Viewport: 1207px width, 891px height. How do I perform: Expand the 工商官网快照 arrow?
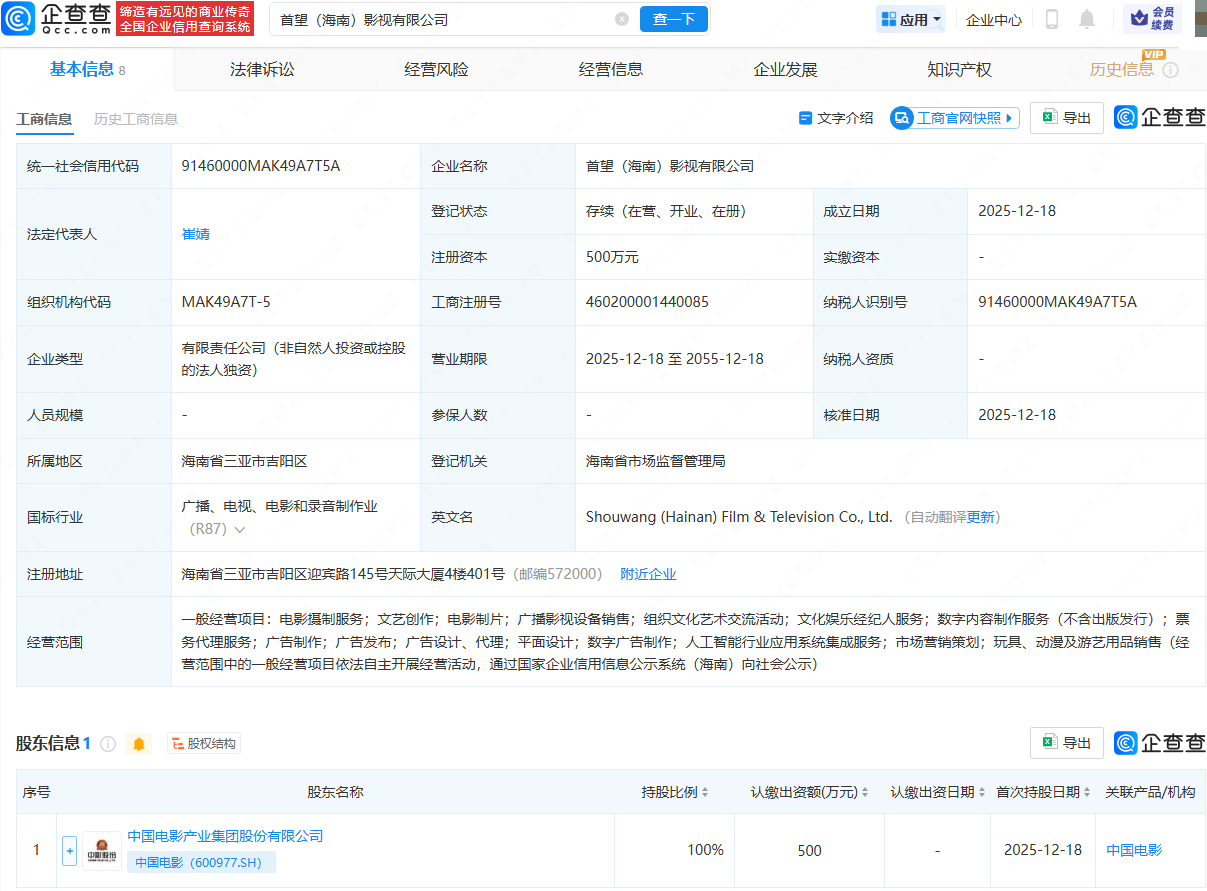click(1007, 117)
